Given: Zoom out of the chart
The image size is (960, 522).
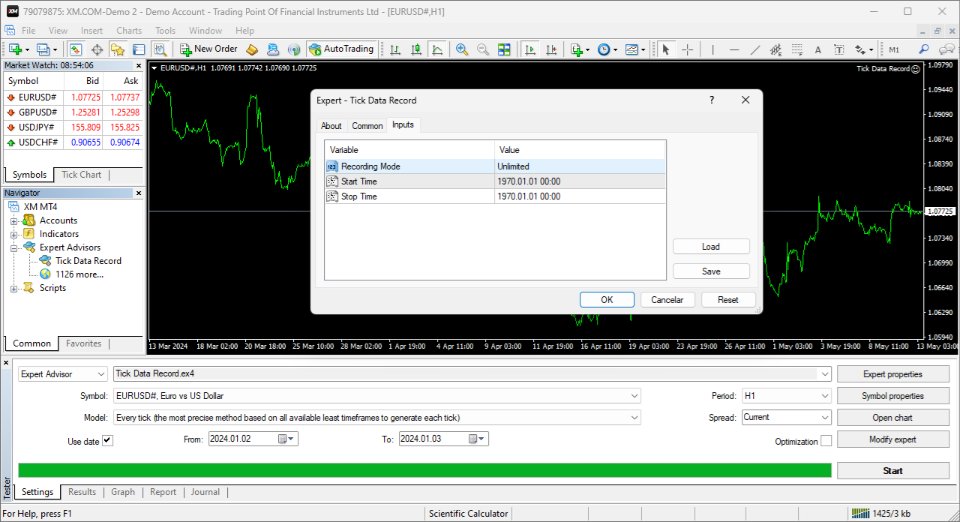Looking at the screenshot, I should (483, 50).
